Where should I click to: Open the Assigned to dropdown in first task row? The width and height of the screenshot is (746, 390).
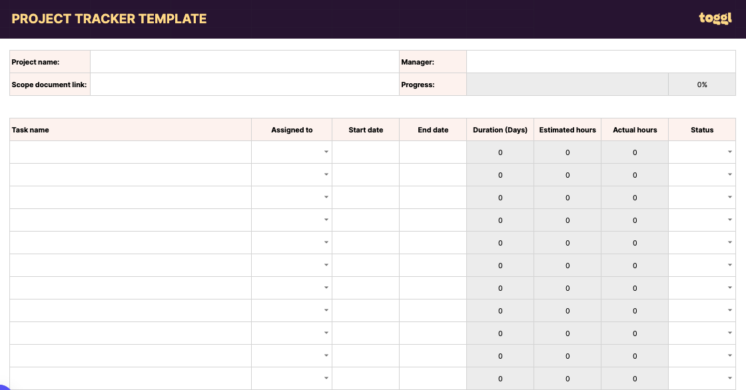click(326, 152)
